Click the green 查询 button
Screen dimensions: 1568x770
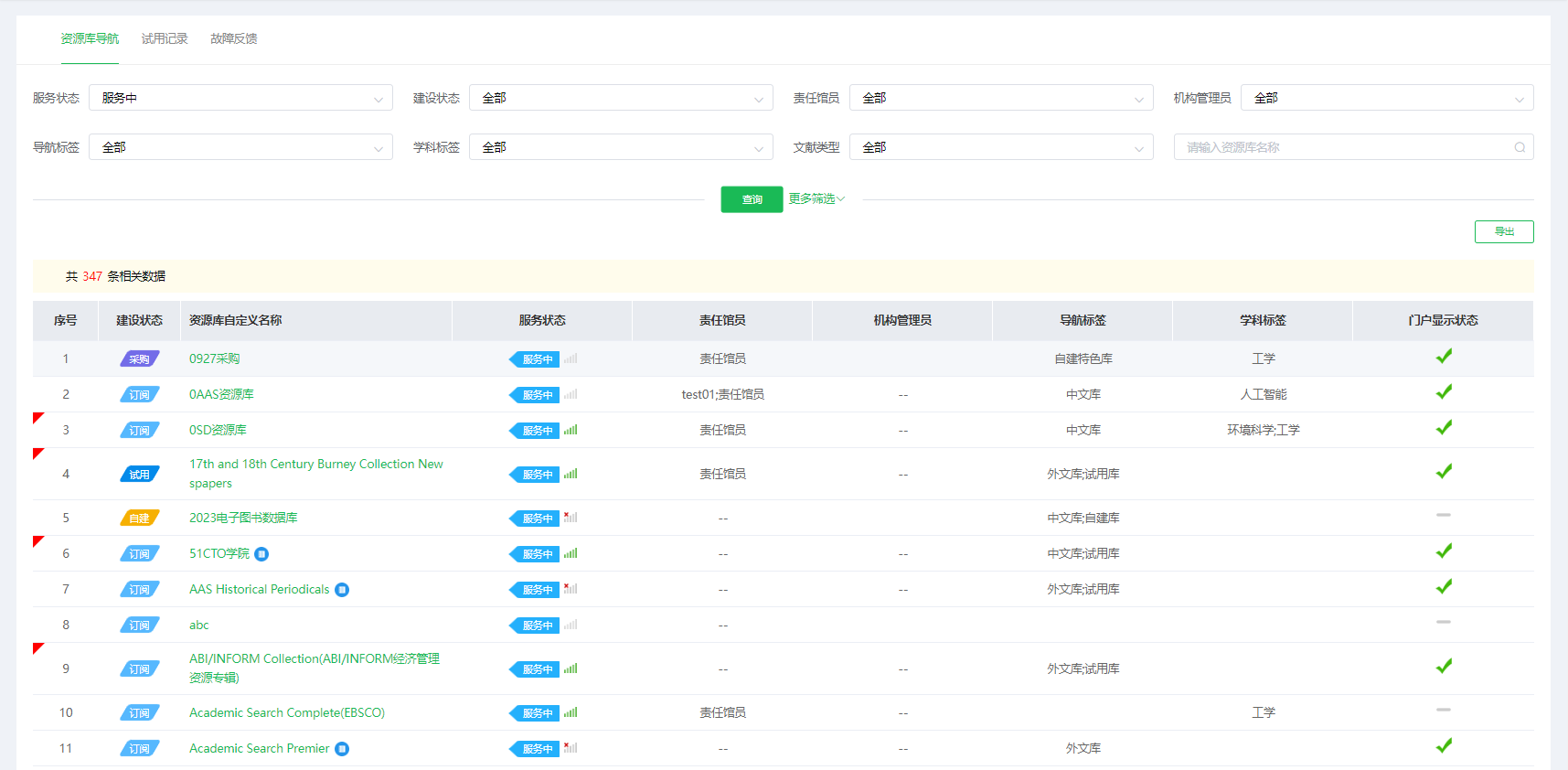(752, 199)
